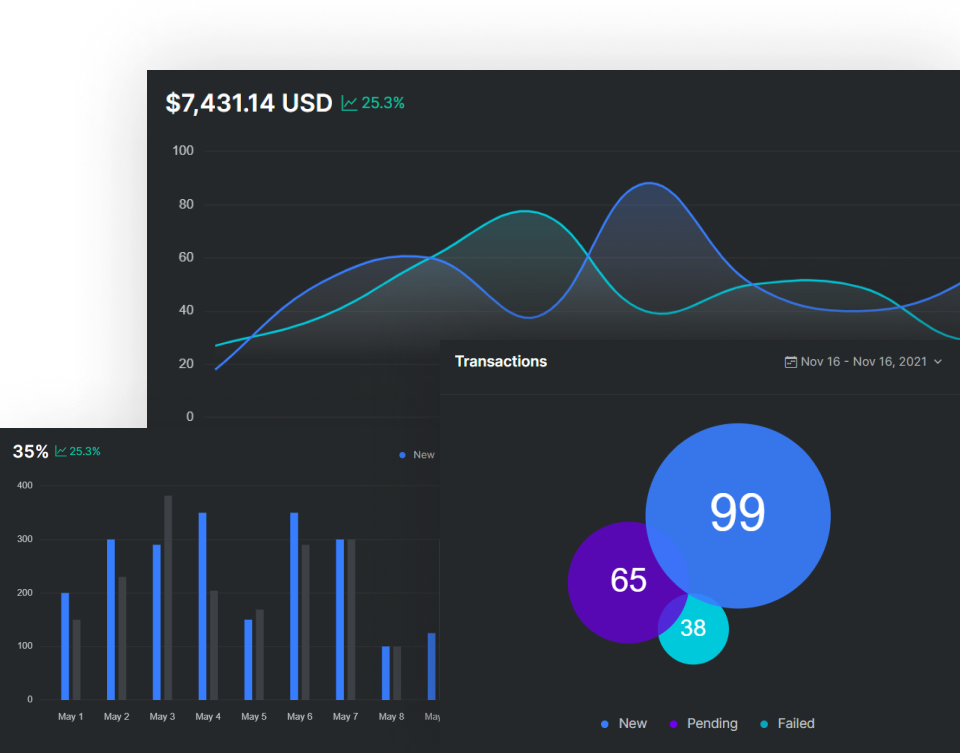Toggle the Pending series in Transactions legend
This screenshot has height=753, width=960.
tap(703, 724)
